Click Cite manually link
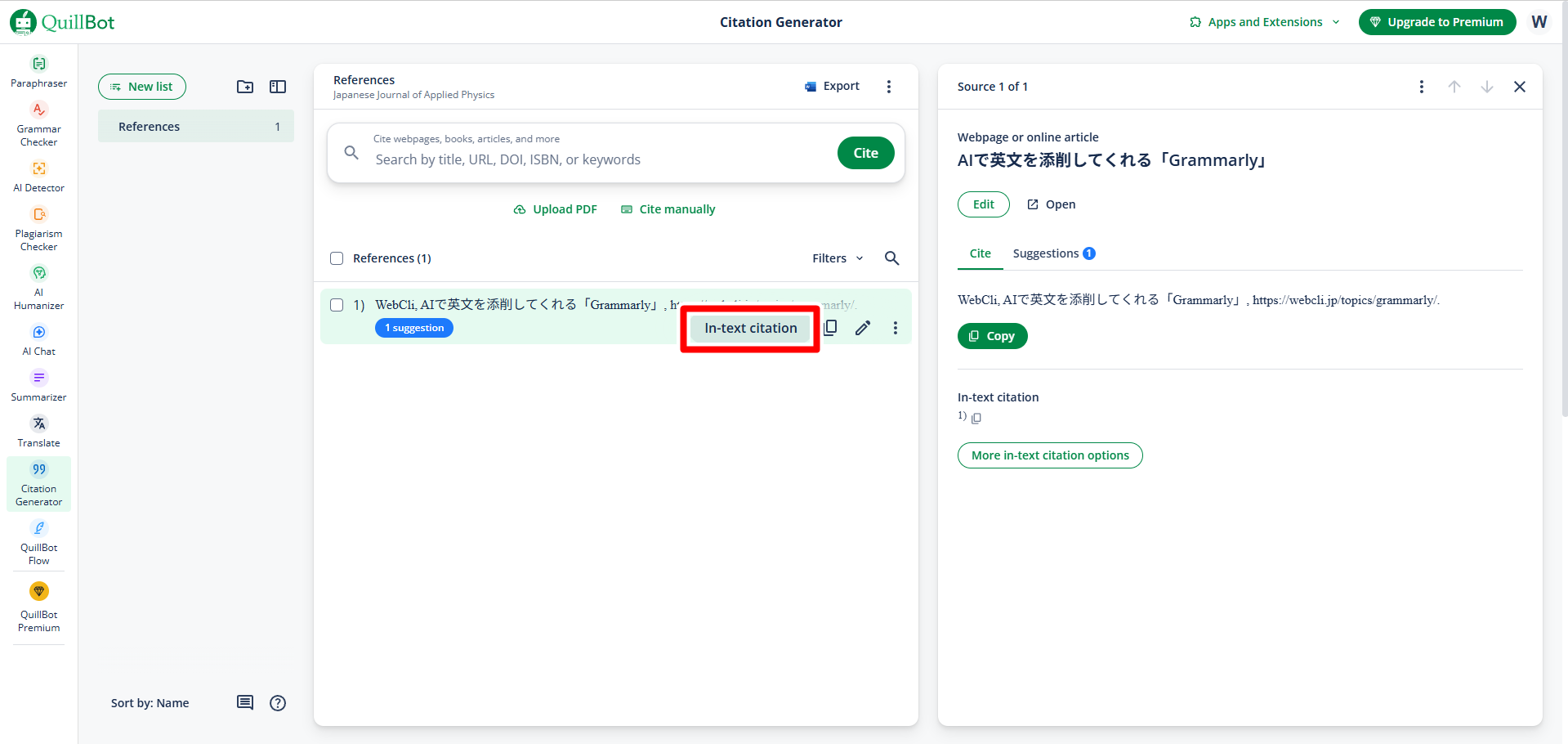Image resolution: width=1568 pixels, height=744 pixels. (668, 209)
